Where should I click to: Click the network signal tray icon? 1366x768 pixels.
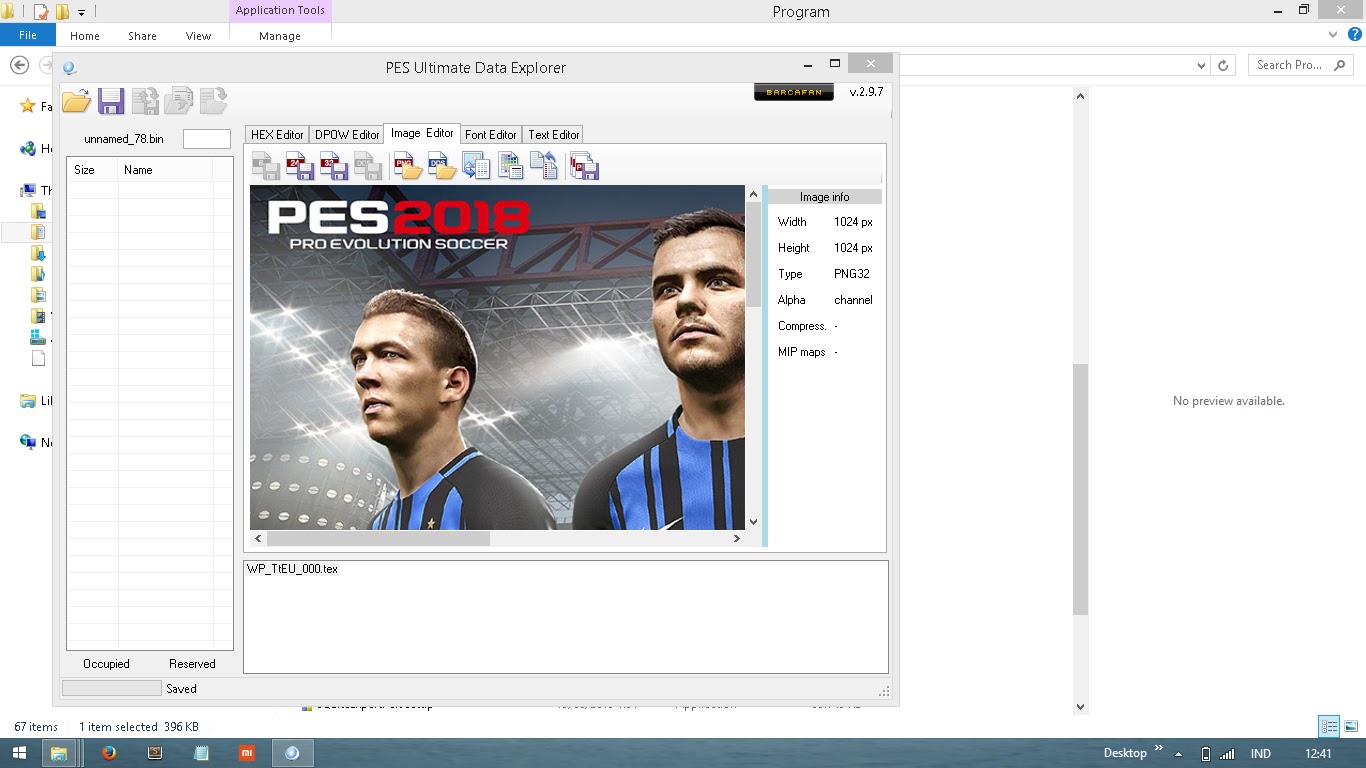[1227, 754]
